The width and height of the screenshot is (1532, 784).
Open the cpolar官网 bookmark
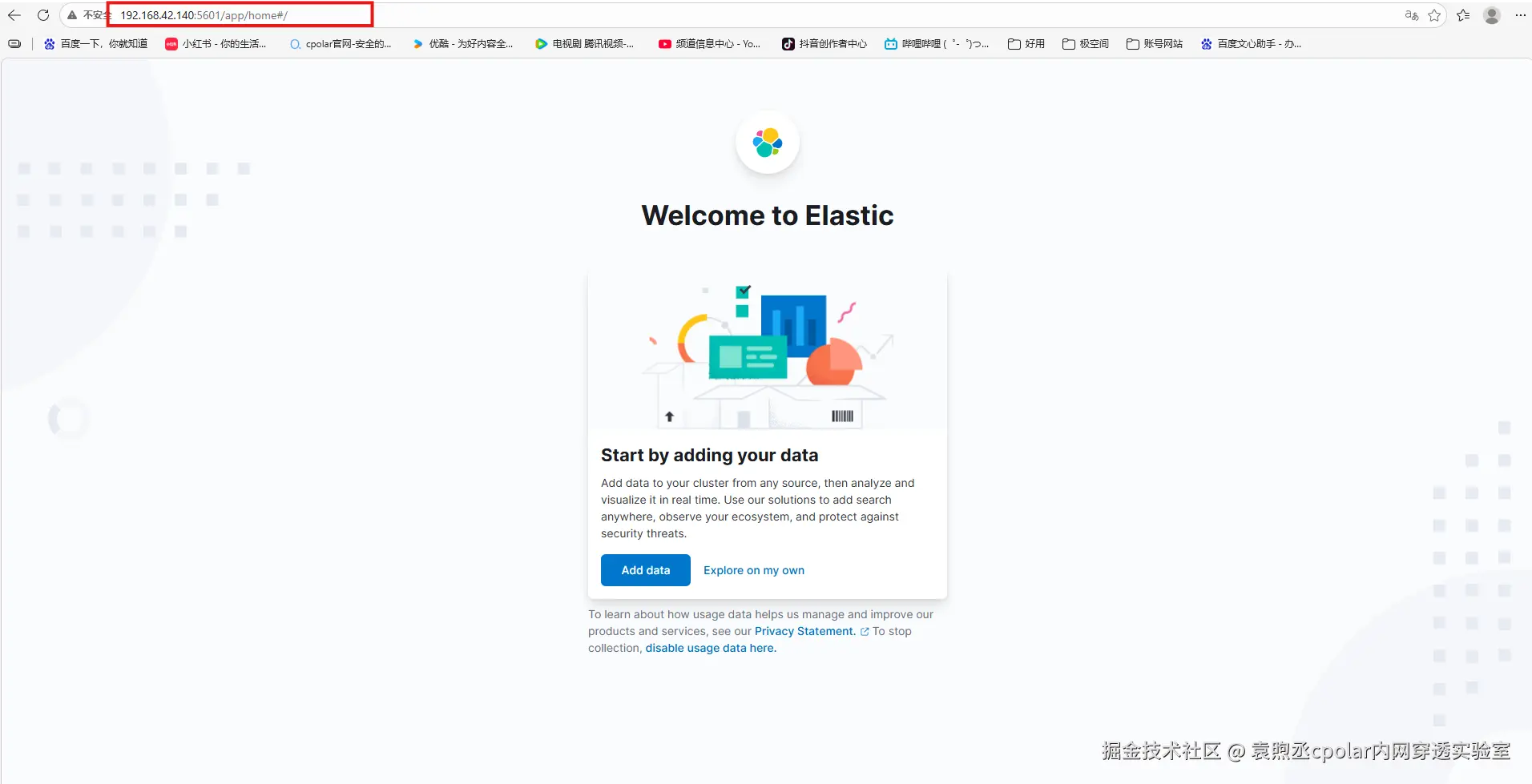(x=341, y=44)
